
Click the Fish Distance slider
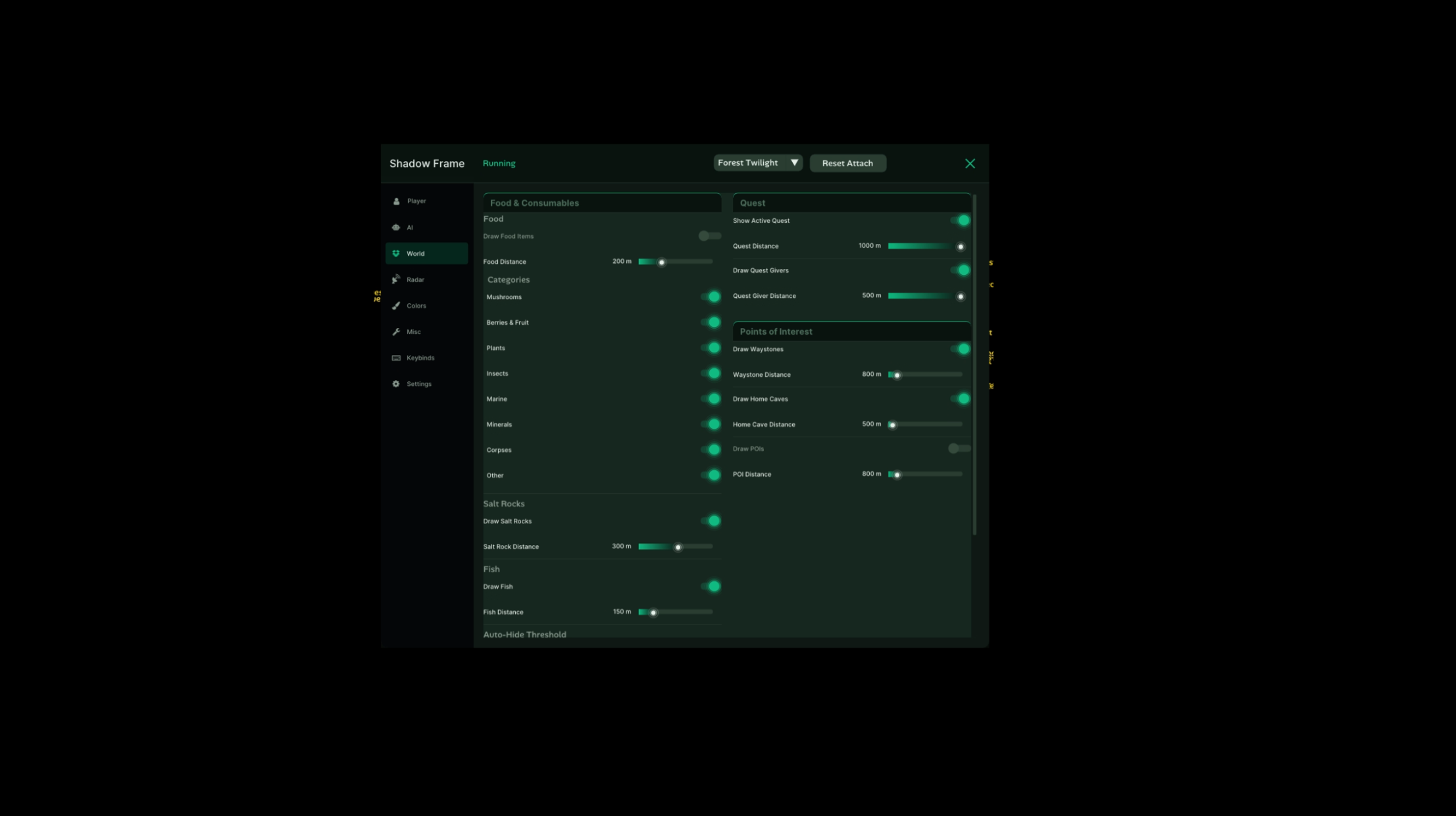click(676, 612)
